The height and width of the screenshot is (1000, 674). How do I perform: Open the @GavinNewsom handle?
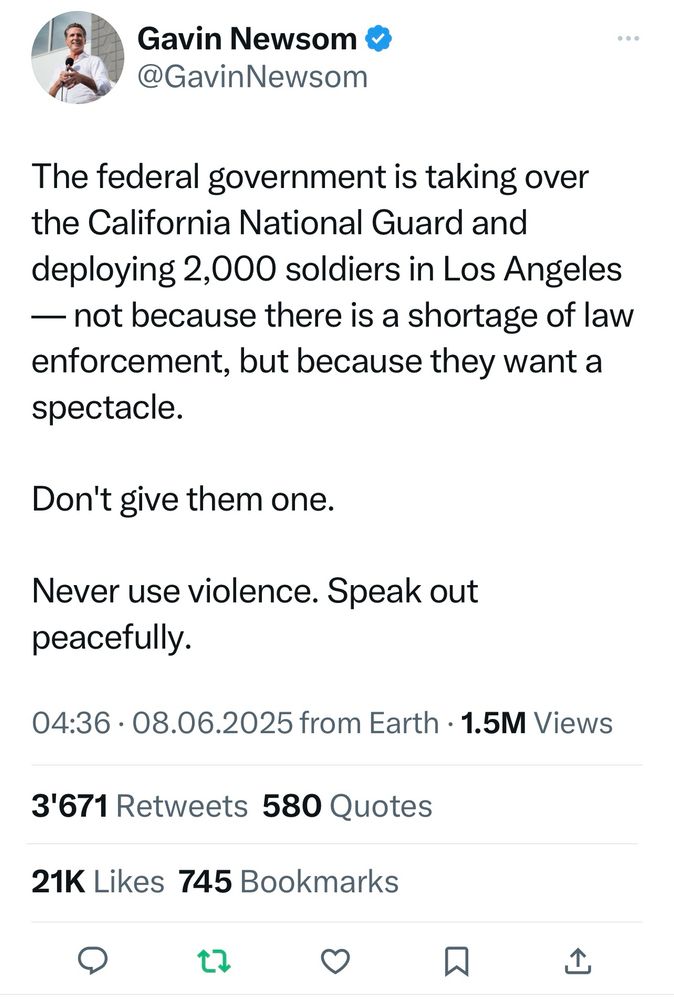[x=253, y=77]
